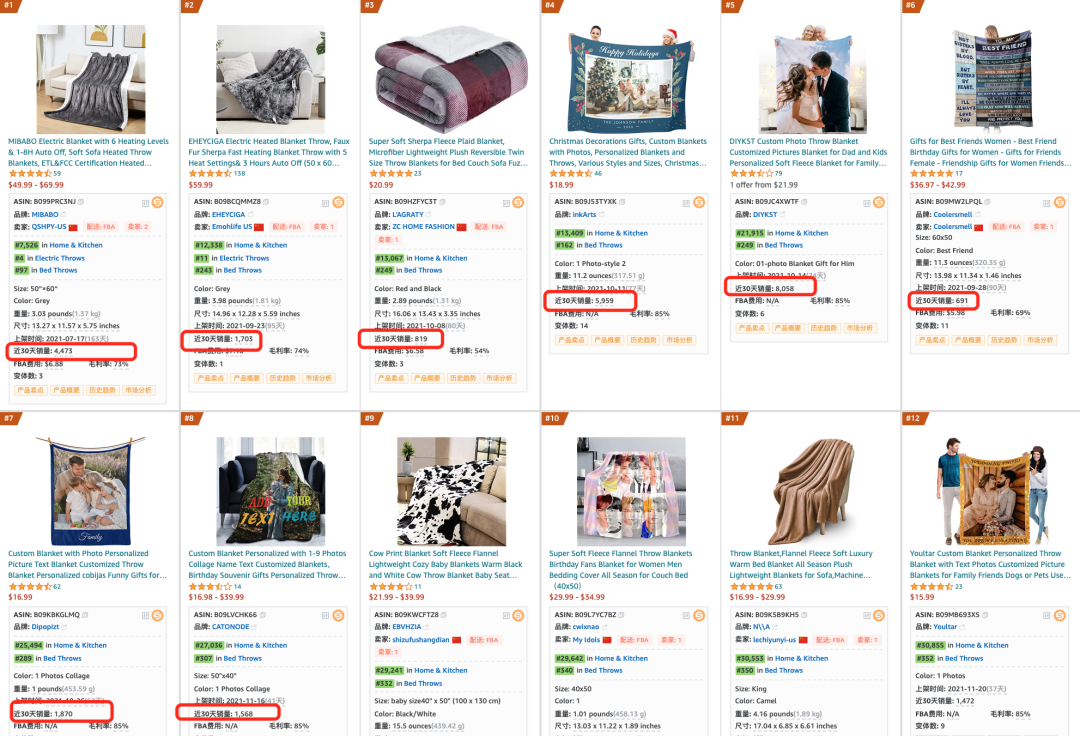
Task: Click the orange S logo on the Dipopizt card
Action: 158,616
